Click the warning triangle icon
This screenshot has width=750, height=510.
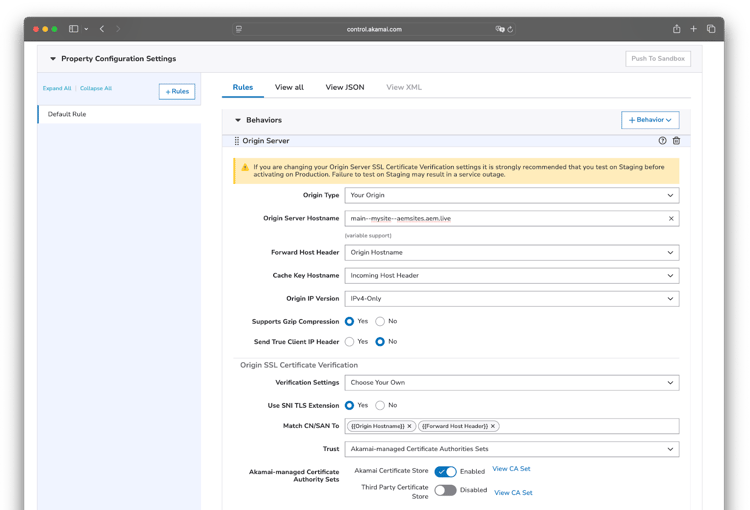tap(245, 167)
